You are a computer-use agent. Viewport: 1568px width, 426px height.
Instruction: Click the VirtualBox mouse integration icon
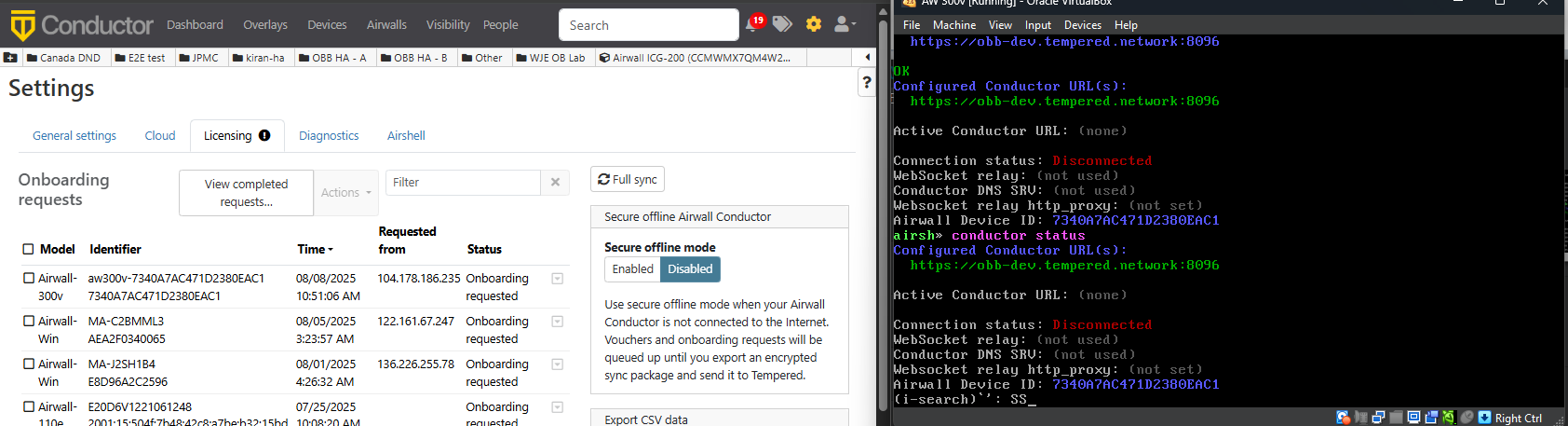(1467, 418)
